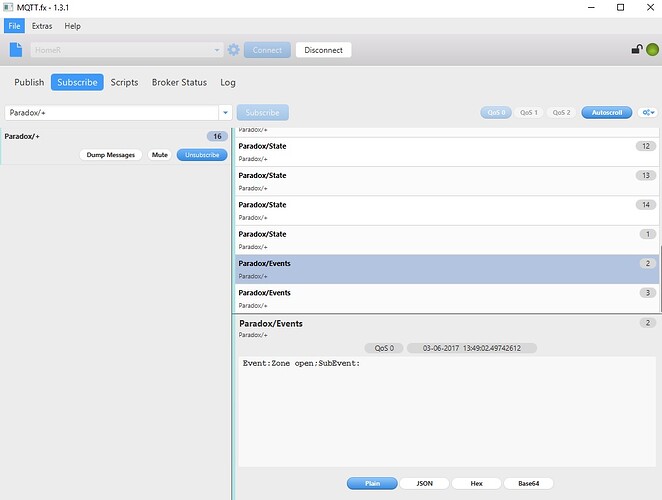Select QoS 0 toggle button

[495, 113]
